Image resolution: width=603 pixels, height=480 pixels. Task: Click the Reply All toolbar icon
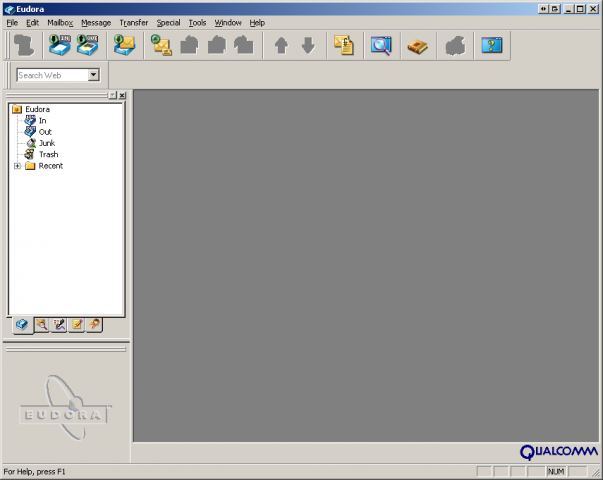(x=217, y=45)
